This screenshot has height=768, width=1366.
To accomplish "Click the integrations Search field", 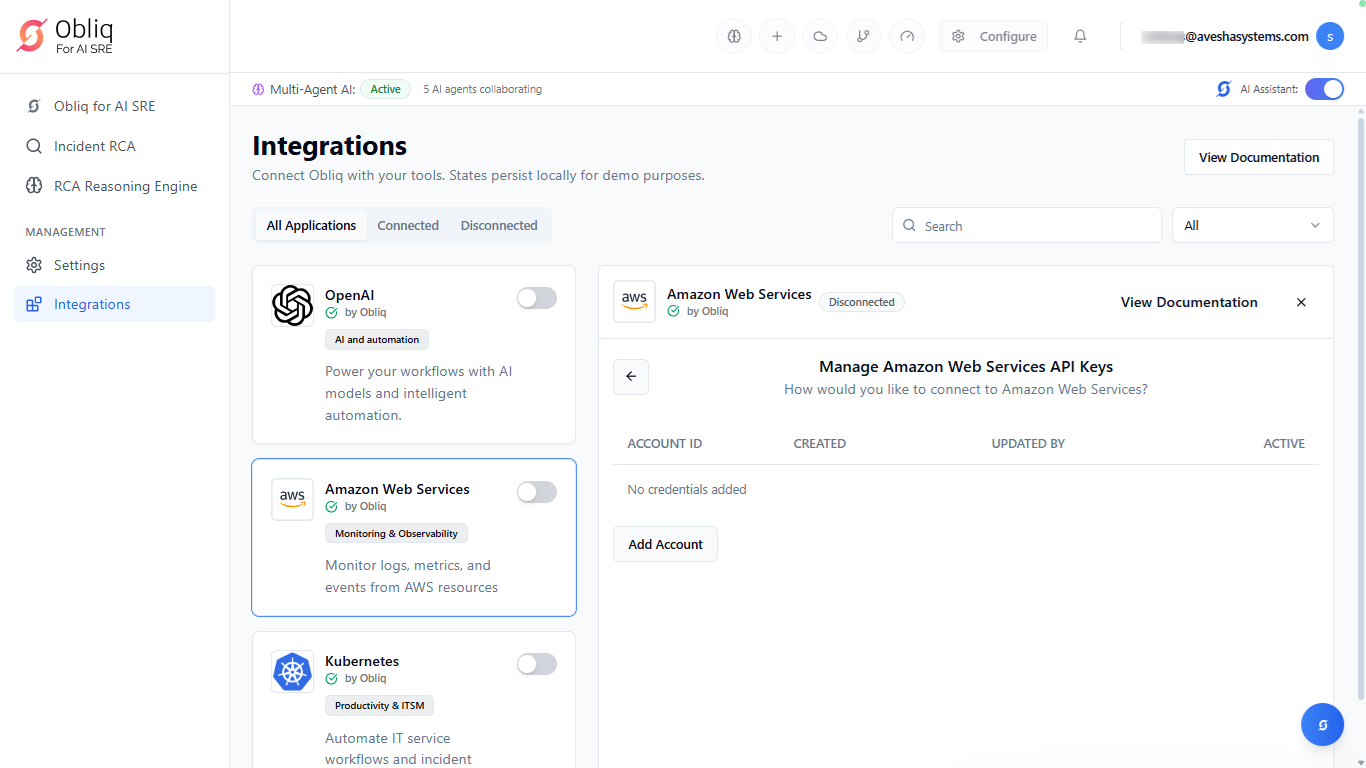I will (1027, 226).
